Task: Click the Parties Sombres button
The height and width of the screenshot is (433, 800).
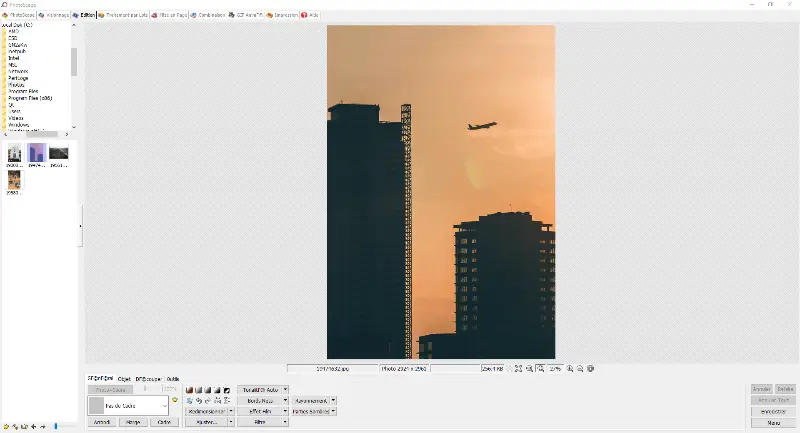Action: 311,411
